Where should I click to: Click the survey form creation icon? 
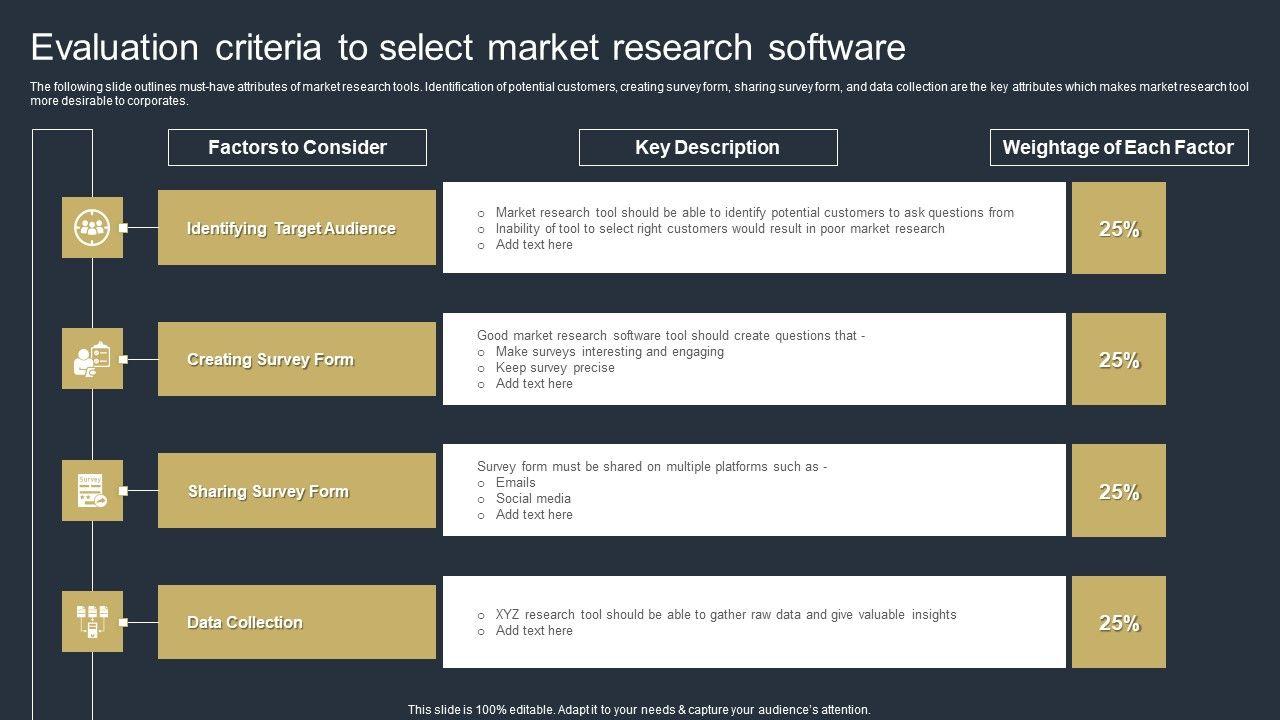(92, 359)
